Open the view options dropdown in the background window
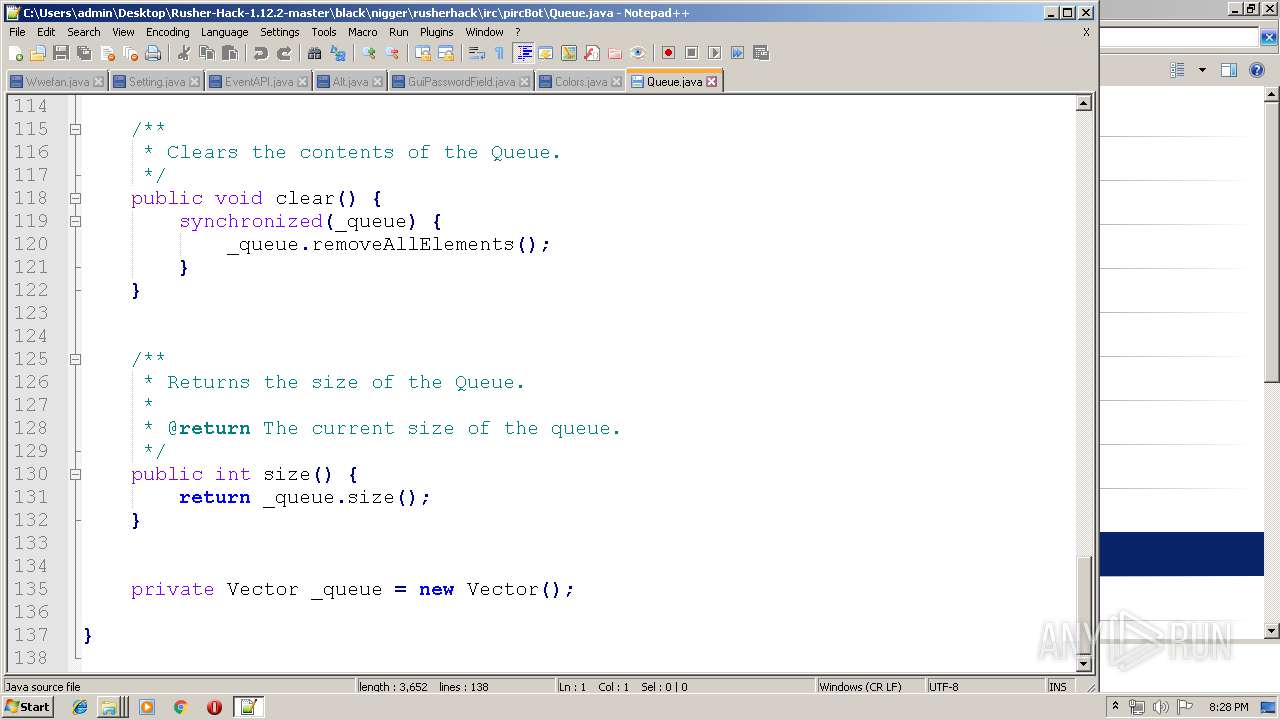 point(1202,70)
